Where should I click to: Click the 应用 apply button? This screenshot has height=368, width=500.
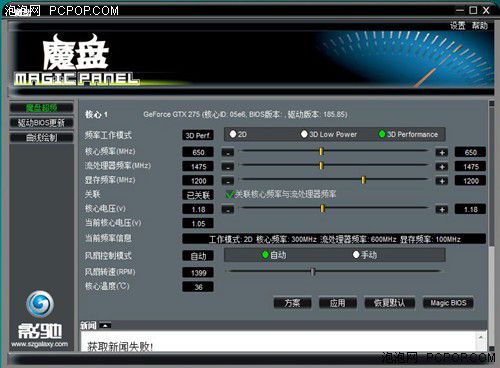(338, 303)
